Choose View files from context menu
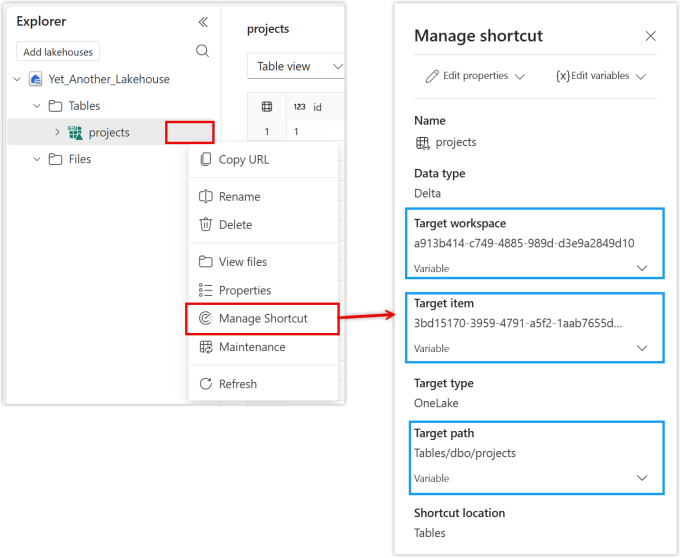The width and height of the screenshot is (680, 558). pyautogui.click(x=263, y=261)
